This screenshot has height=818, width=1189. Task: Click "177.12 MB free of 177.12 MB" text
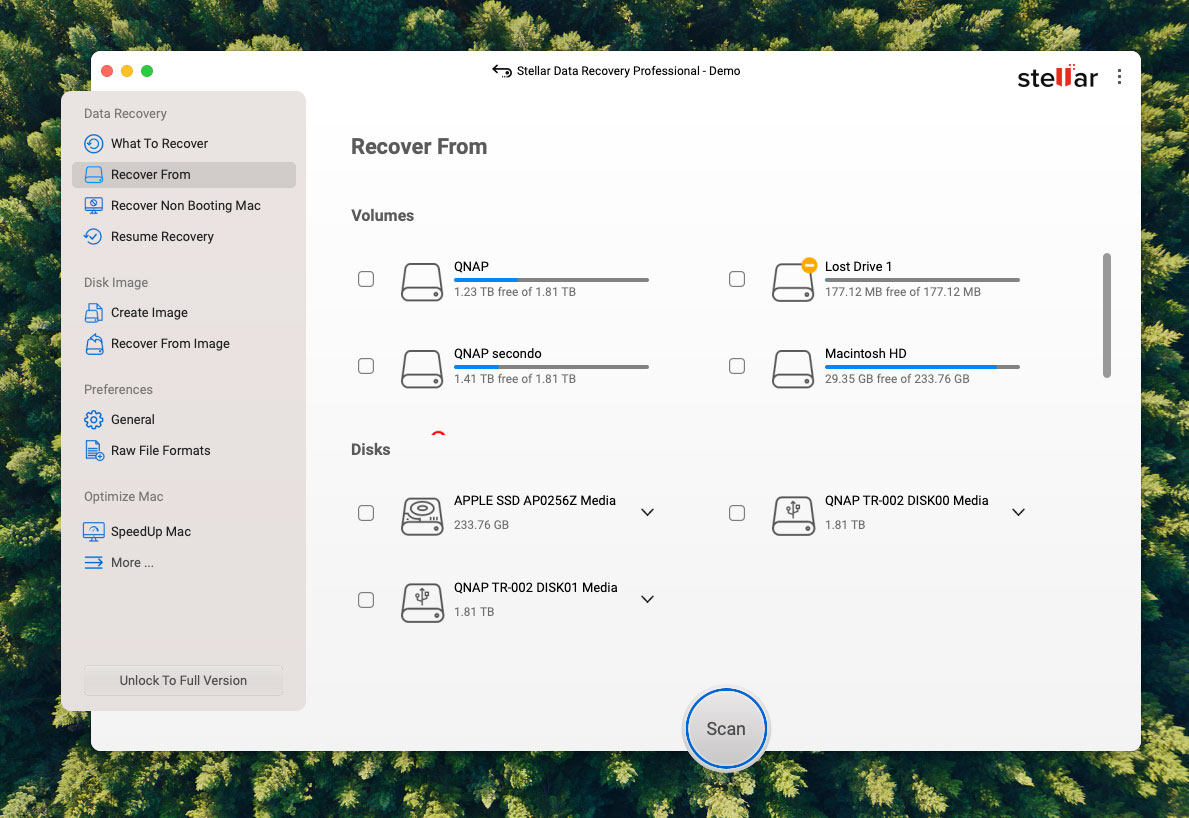pyautogui.click(x=902, y=292)
